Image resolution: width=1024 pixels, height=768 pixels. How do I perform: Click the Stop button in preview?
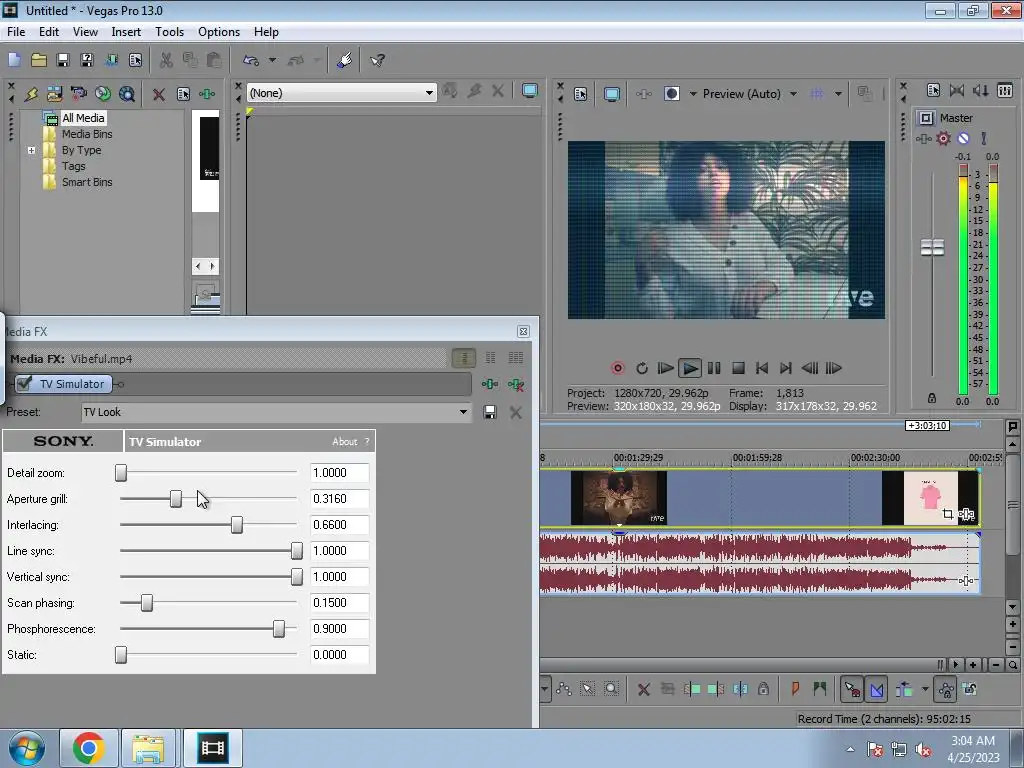point(738,368)
